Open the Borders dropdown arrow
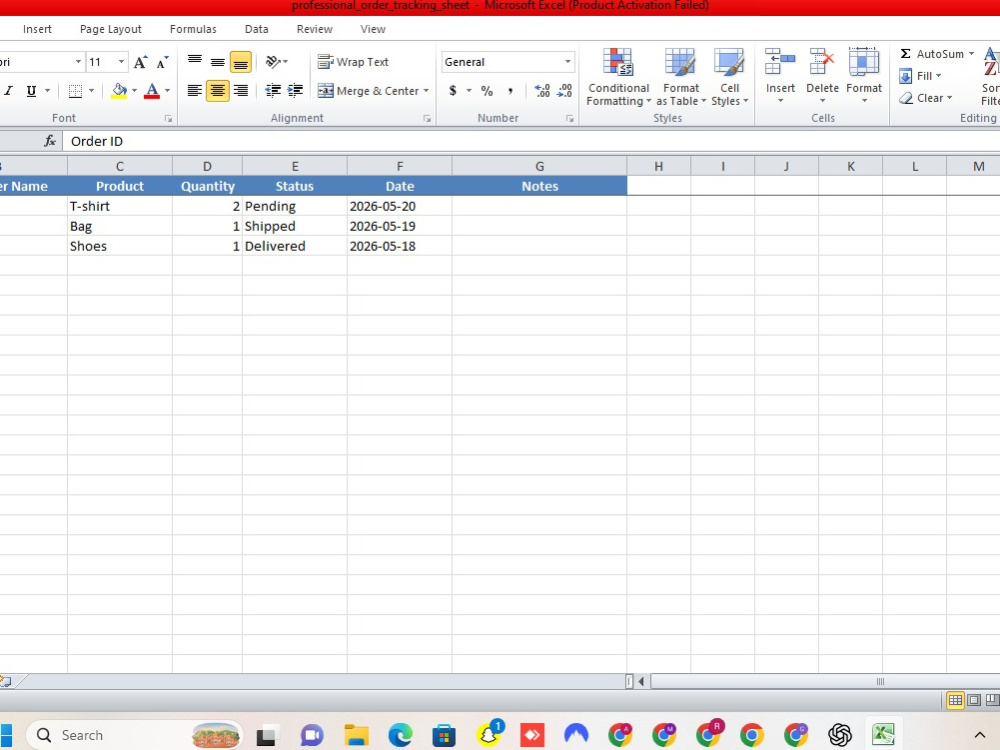 91,91
